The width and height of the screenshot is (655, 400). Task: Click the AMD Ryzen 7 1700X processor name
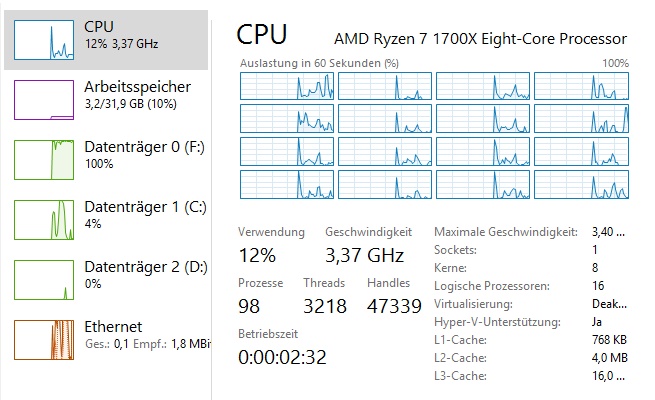pyautogui.click(x=479, y=38)
